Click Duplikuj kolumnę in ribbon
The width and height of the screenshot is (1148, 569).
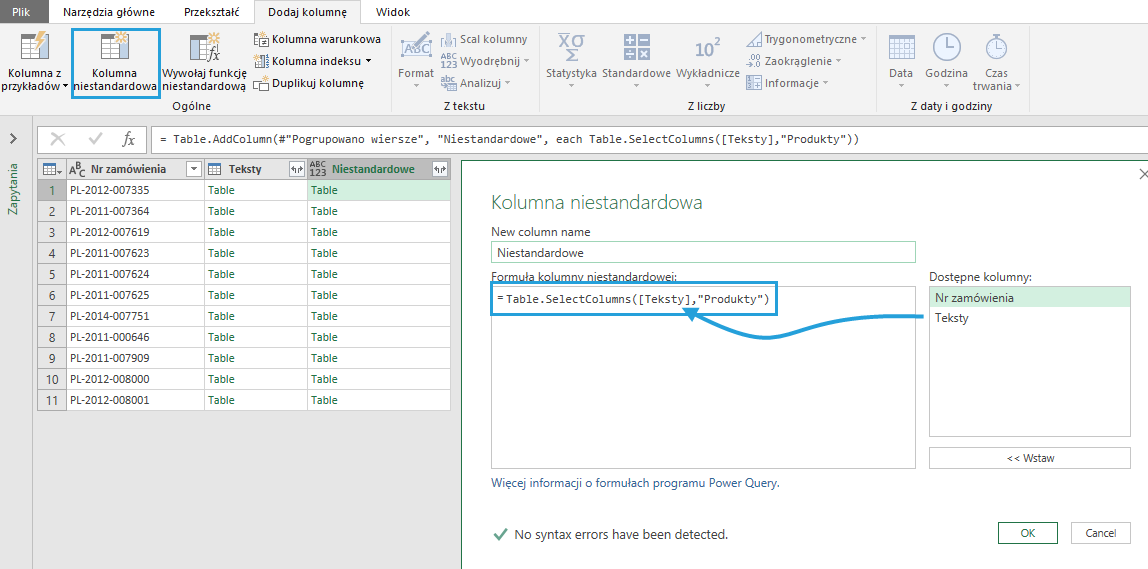pyautogui.click(x=309, y=83)
